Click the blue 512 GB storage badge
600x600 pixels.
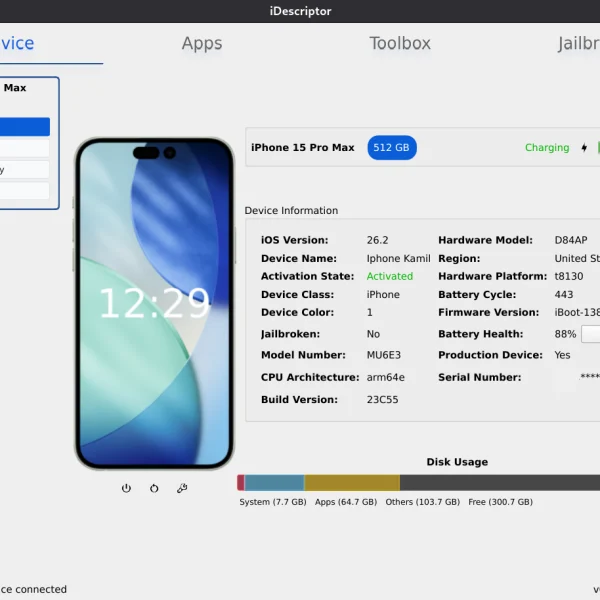point(391,148)
